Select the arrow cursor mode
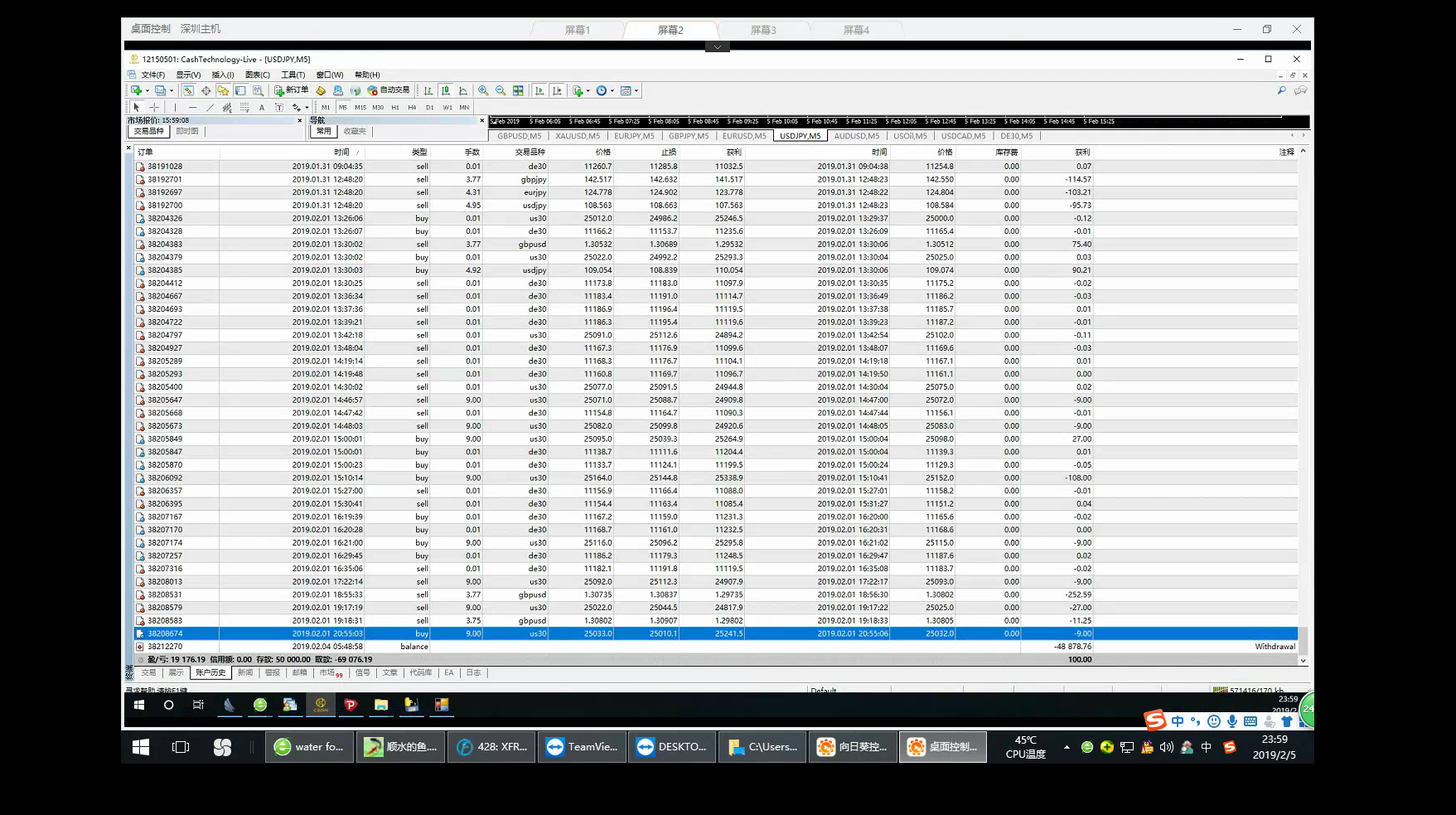Screen dimensions: 1456x815 click(x=137, y=107)
